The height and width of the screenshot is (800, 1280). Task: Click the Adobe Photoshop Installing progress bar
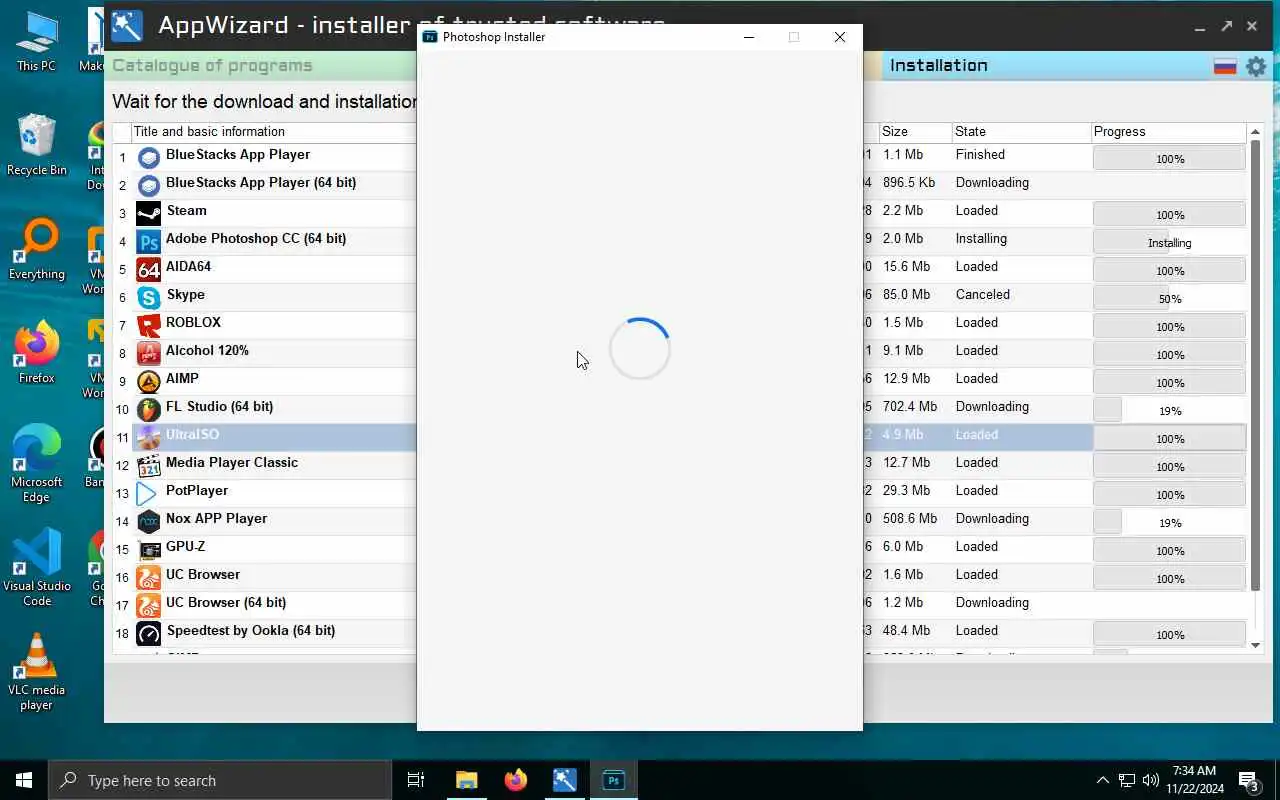click(x=1169, y=242)
